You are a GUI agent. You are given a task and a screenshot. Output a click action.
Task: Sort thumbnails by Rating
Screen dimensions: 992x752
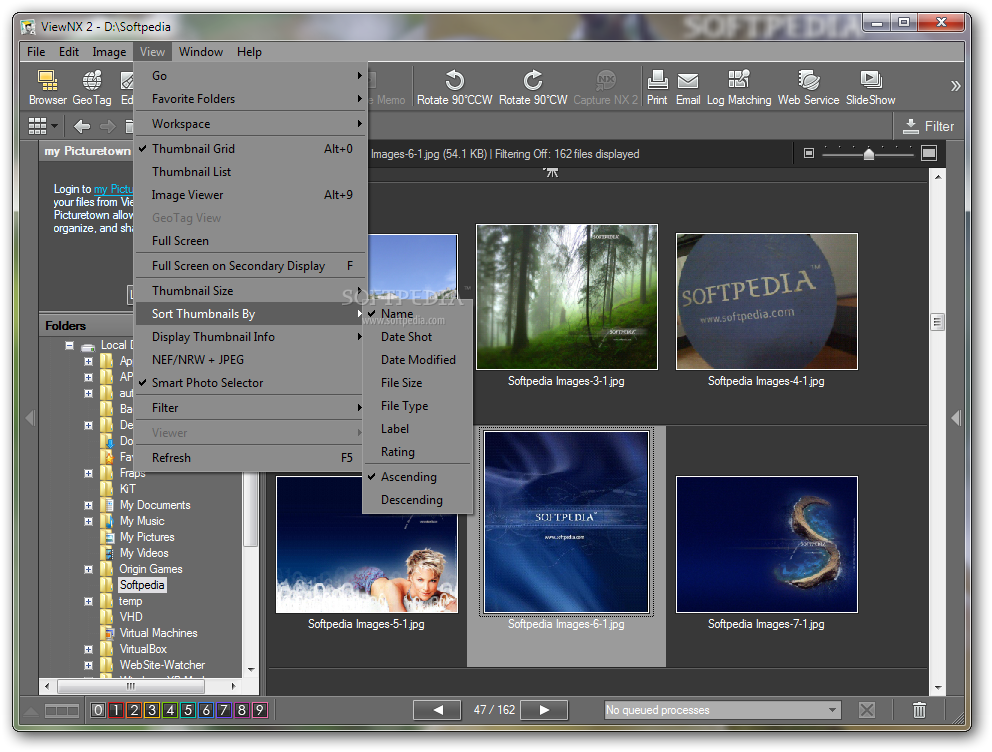tap(418, 452)
